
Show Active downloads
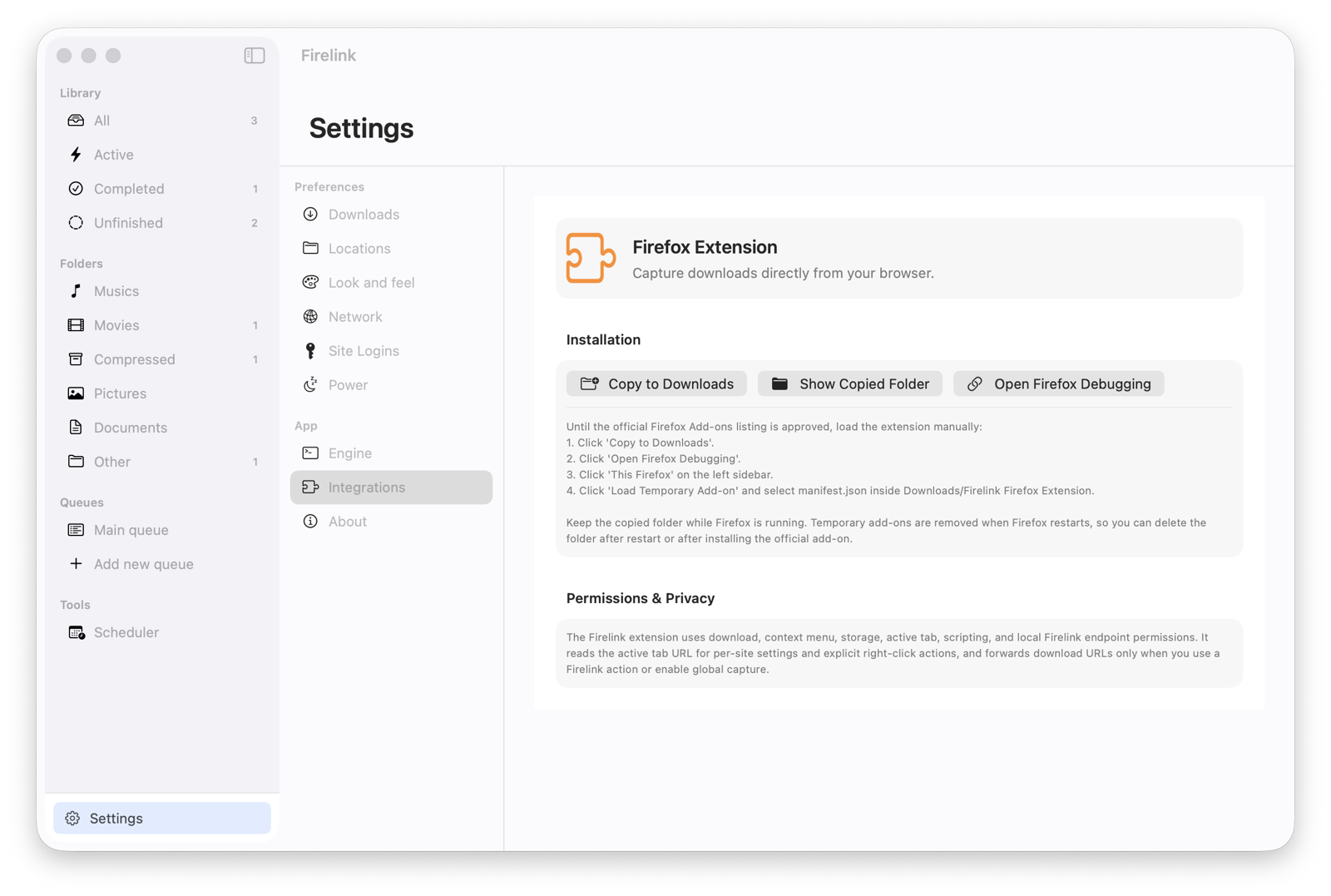pyautogui.click(x=162, y=155)
